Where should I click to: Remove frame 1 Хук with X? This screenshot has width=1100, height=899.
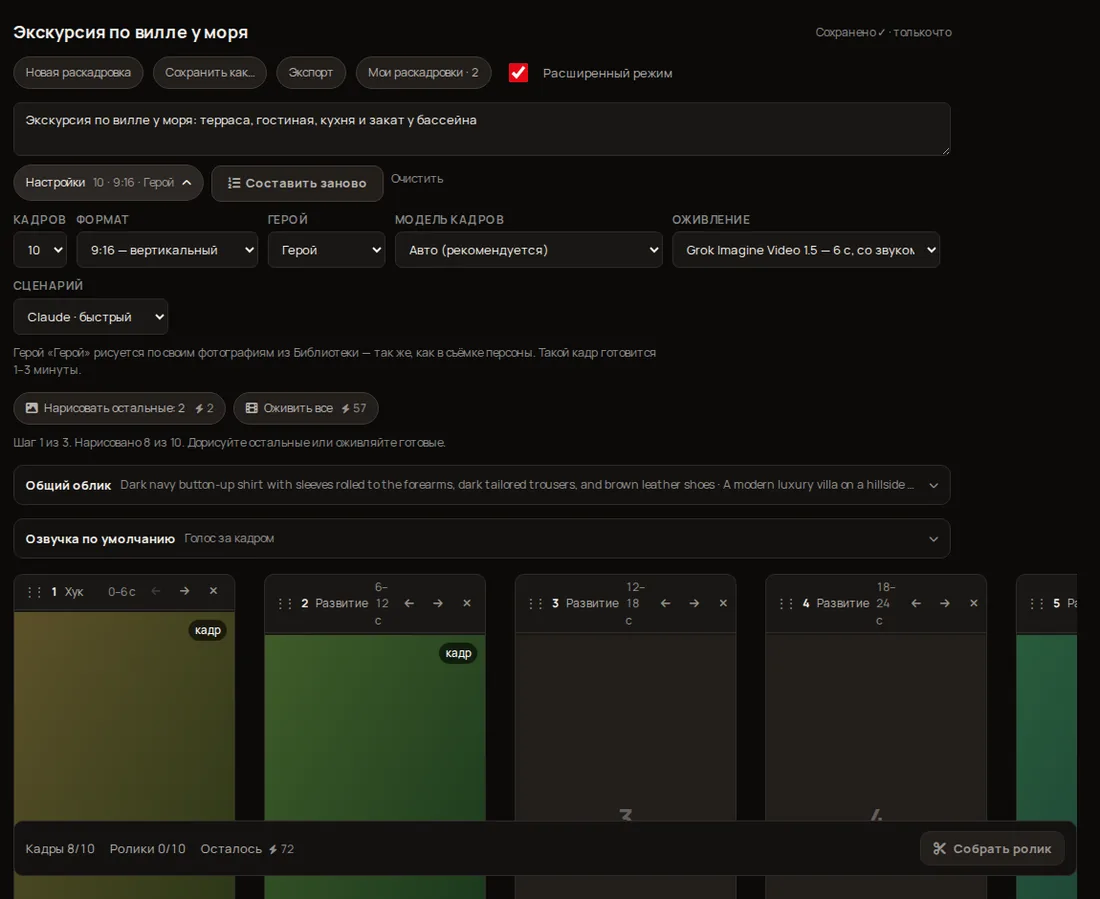pos(213,591)
